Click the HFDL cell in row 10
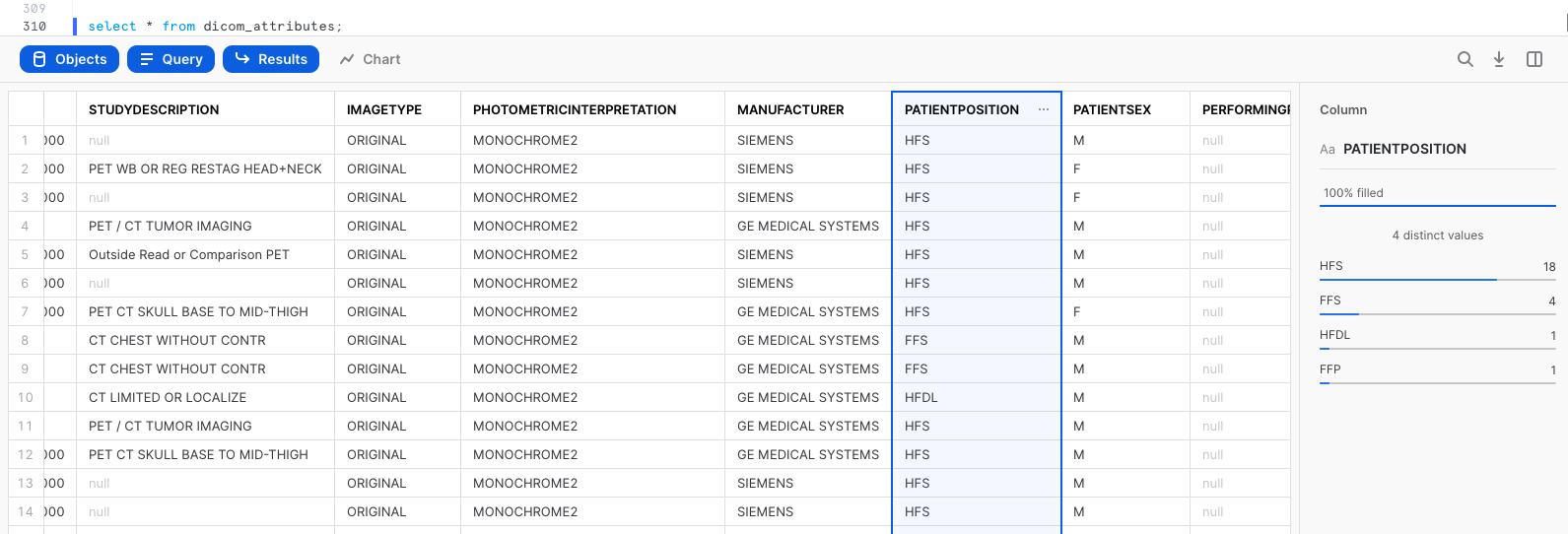1568x534 pixels. (x=976, y=397)
